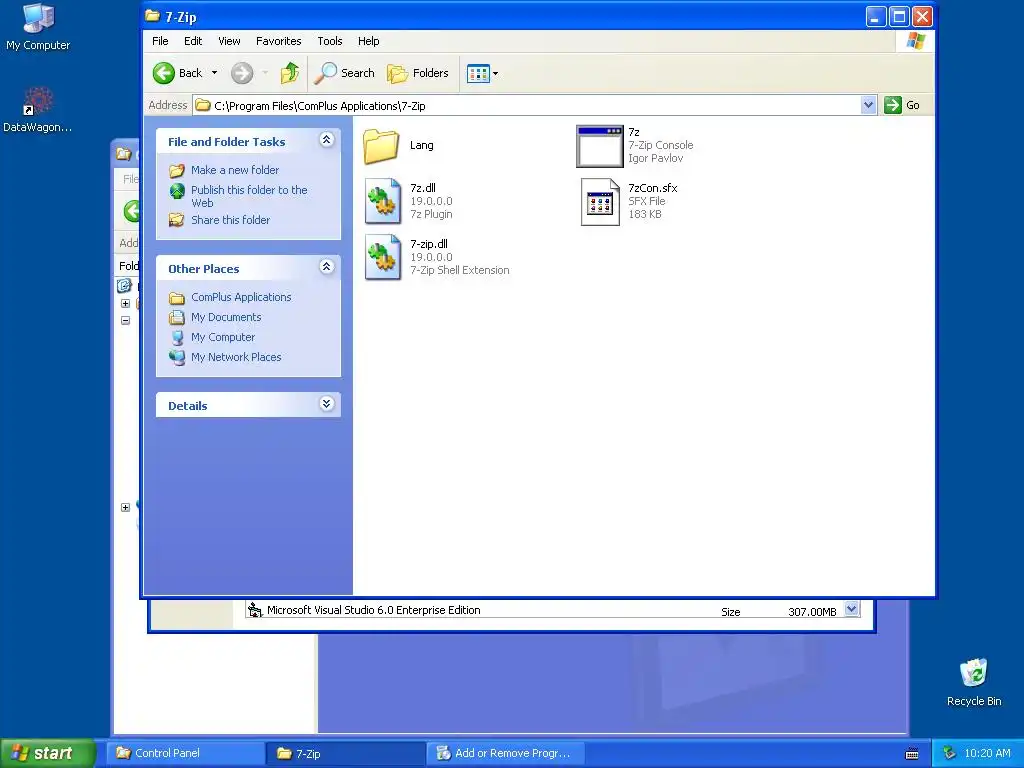Go to ComPlus Applications folder link
The width and height of the screenshot is (1024, 768).
(241, 297)
